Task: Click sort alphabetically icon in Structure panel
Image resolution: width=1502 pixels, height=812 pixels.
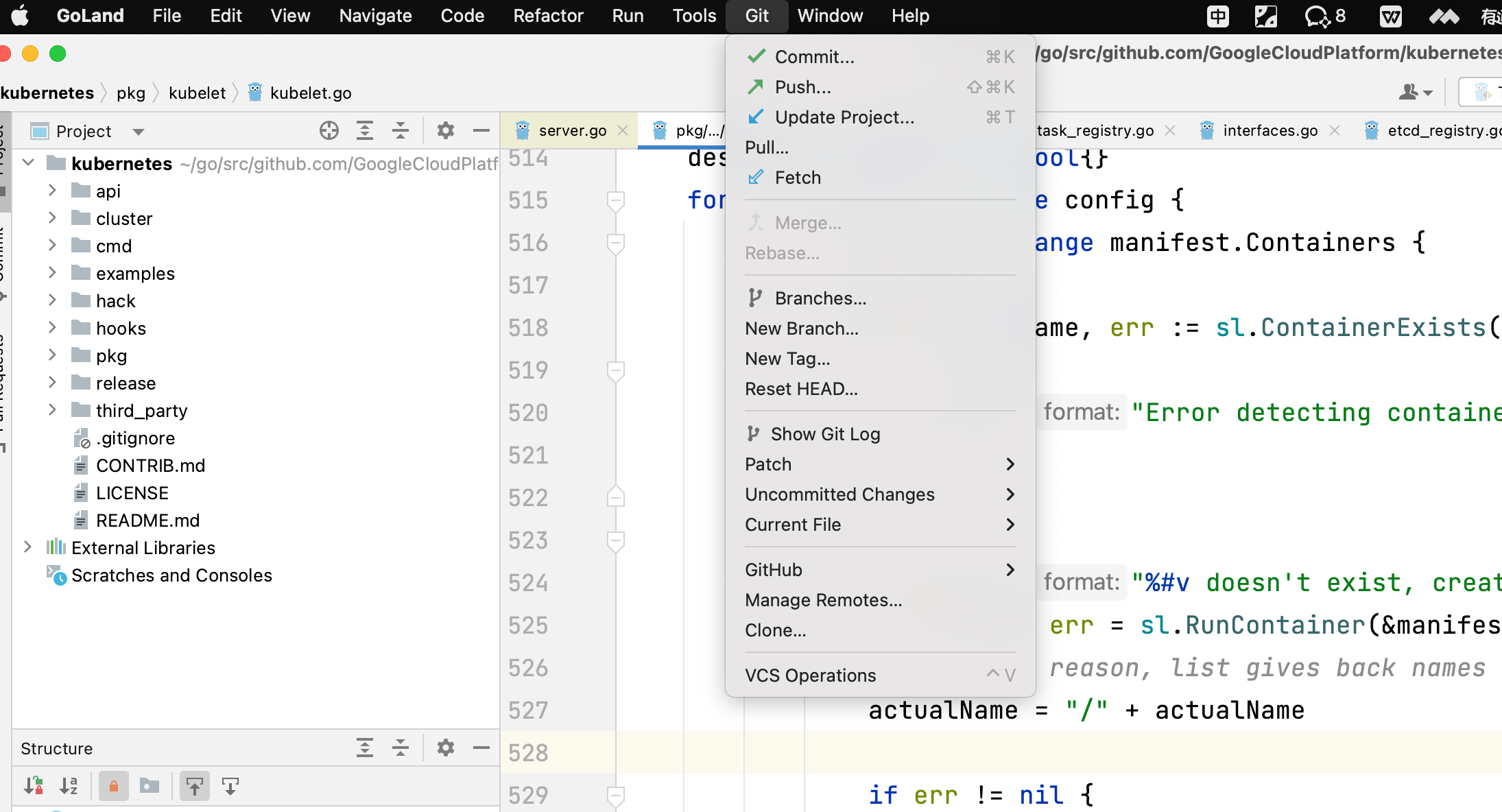Action: click(x=69, y=786)
